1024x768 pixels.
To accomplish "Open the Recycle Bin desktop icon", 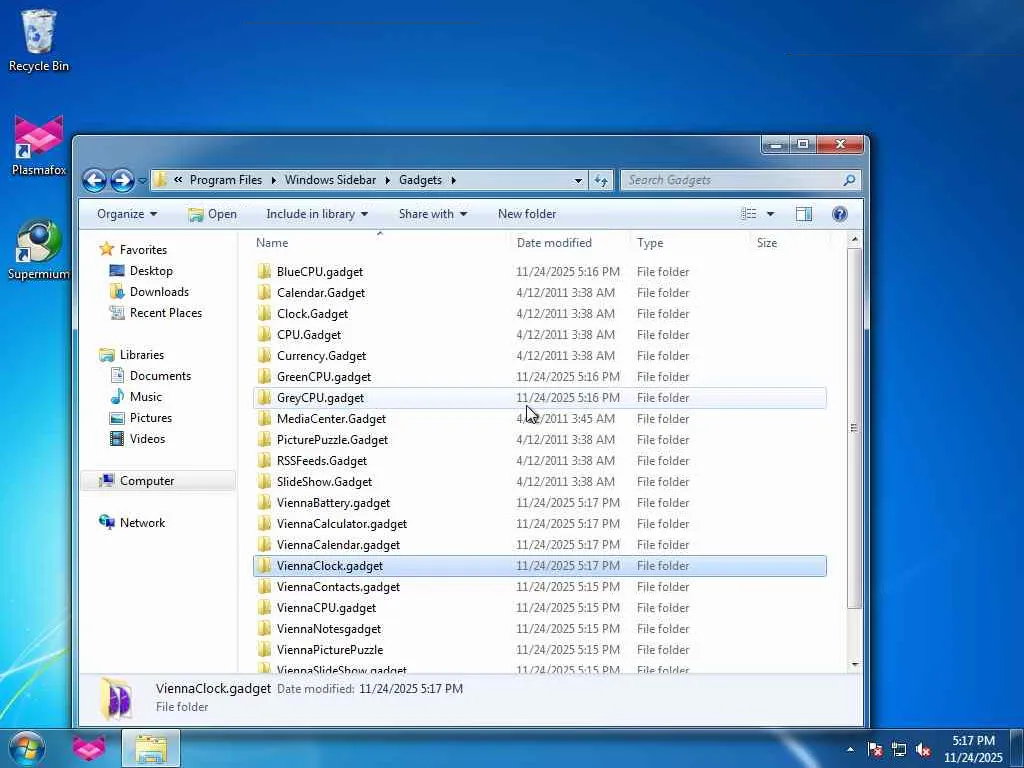I will [39, 40].
